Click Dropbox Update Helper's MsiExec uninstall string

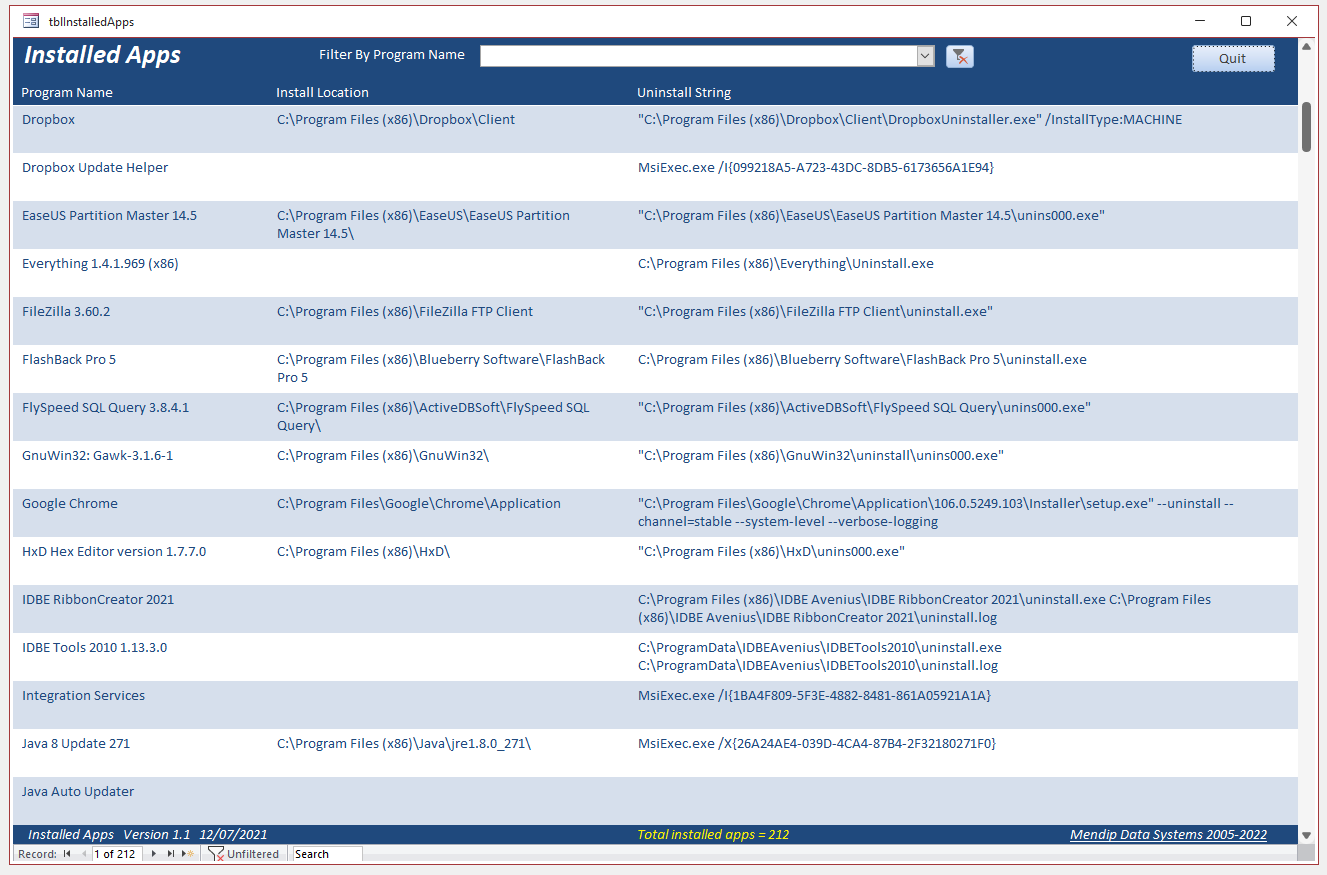click(x=816, y=167)
